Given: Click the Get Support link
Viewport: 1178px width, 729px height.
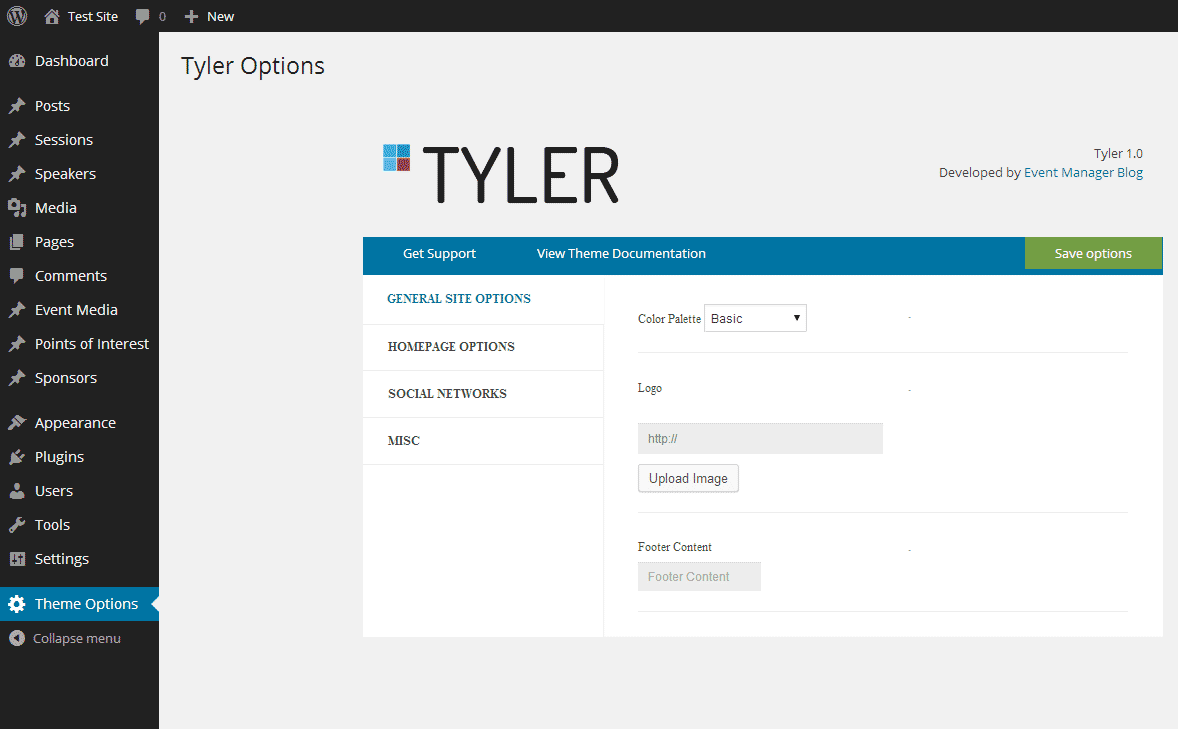Looking at the screenshot, I should pyautogui.click(x=439, y=253).
